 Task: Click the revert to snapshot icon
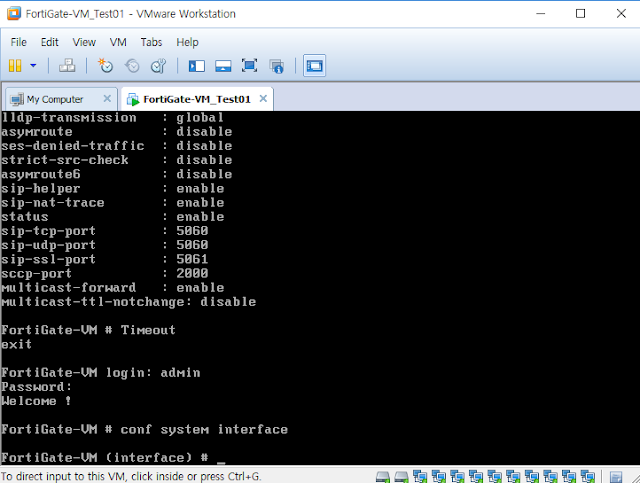point(132,65)
